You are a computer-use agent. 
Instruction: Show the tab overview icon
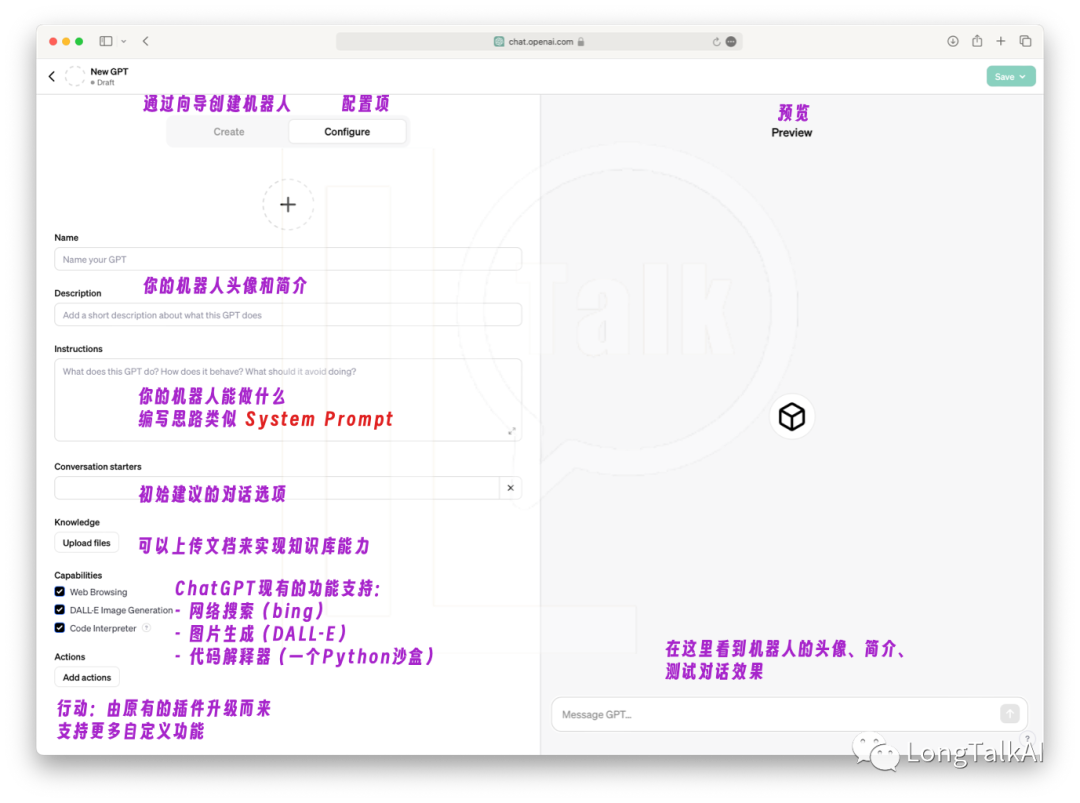pyautogui.click(x=1026, y=41)
